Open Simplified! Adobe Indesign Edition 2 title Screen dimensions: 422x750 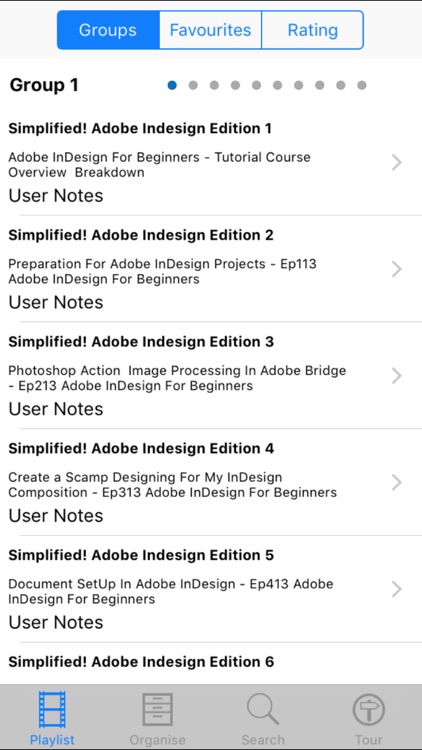click(141, 235)
